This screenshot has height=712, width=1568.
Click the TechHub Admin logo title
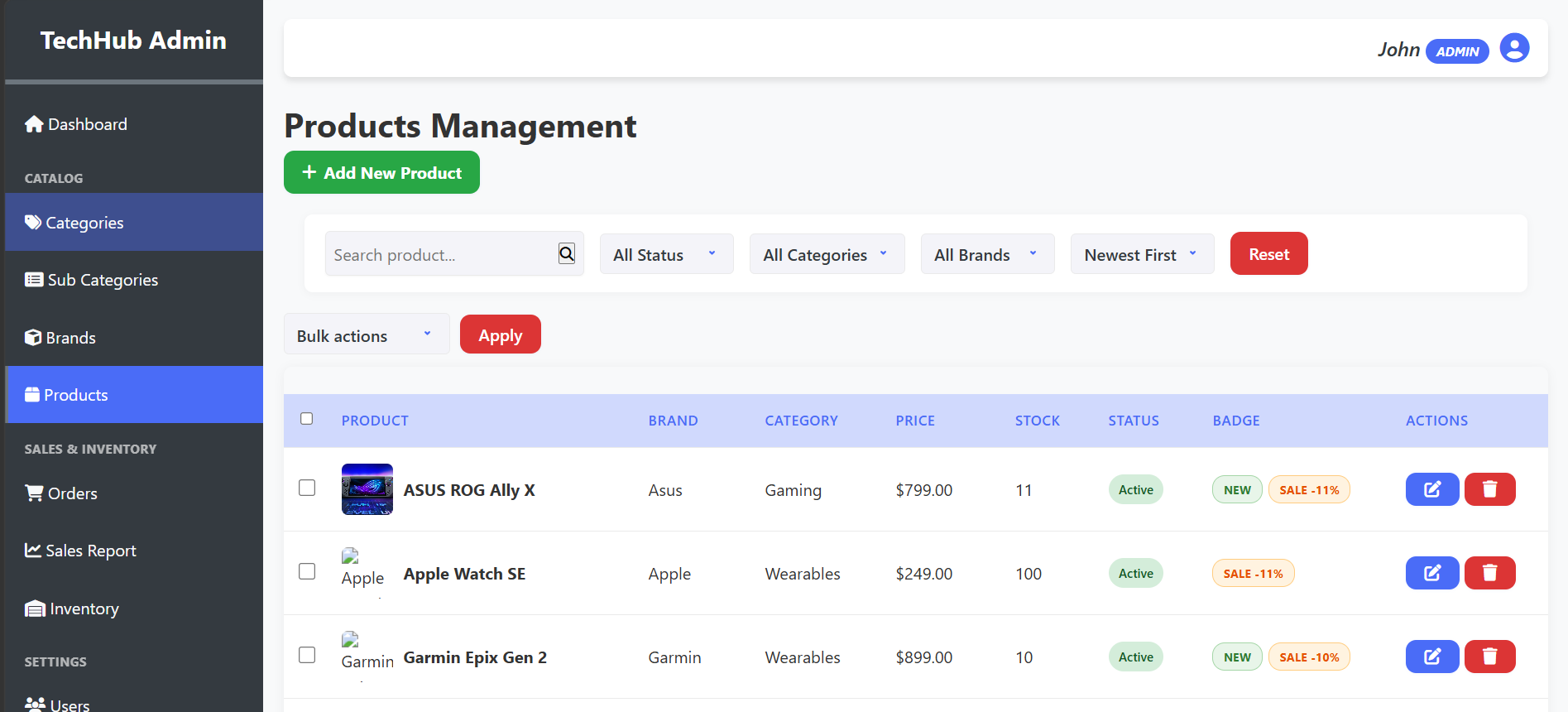point(133,40)
